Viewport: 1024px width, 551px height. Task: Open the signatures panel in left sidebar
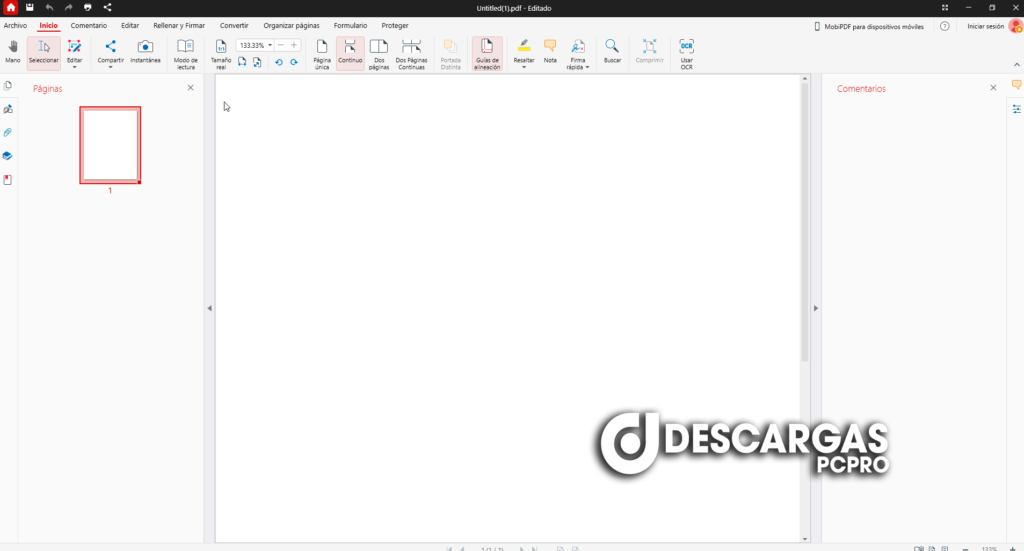(8, 109)
